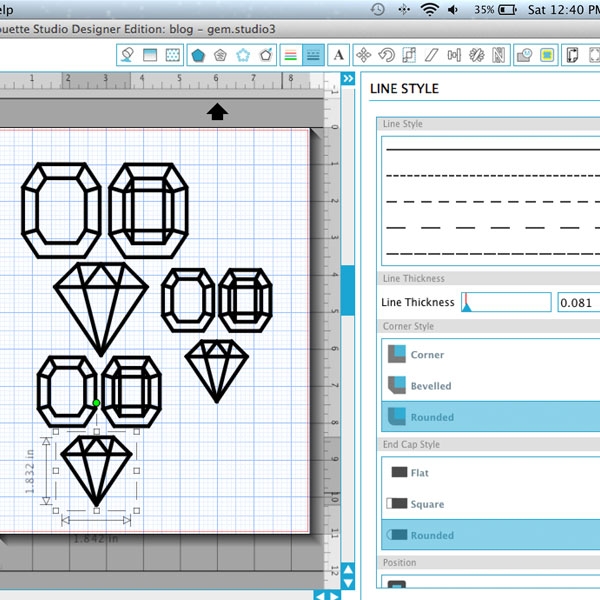600x600 pixels.
Task: Choose the medium dashed line style
Action: pyautogui.click(x=493, y=202)
